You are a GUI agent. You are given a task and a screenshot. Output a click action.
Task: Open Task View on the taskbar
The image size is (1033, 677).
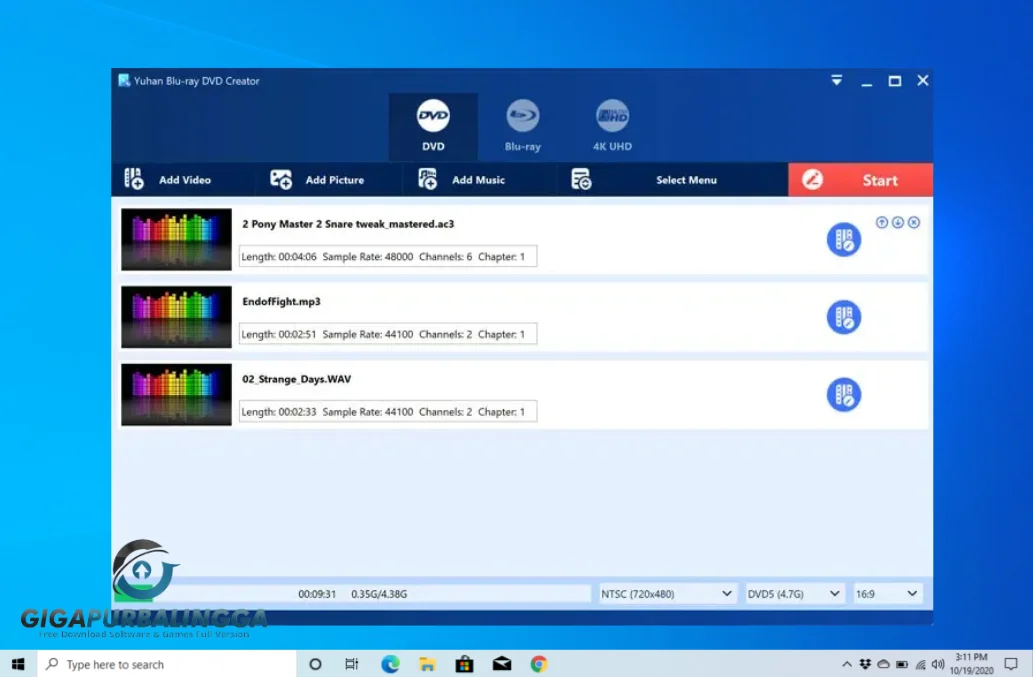pyautogui.click(x=352, y=664)
